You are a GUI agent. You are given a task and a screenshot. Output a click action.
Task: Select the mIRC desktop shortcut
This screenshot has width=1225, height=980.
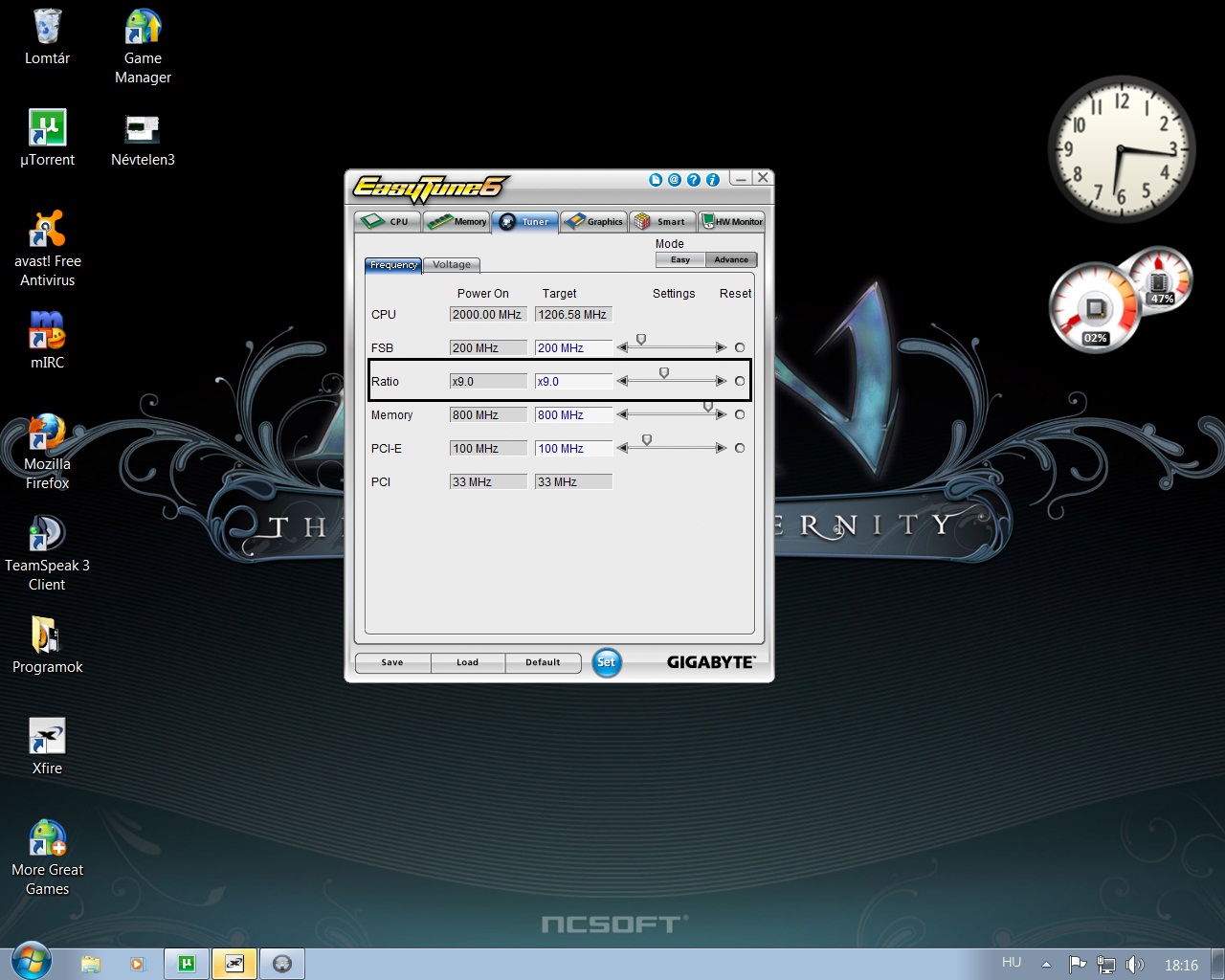click(x=47, y=342)
